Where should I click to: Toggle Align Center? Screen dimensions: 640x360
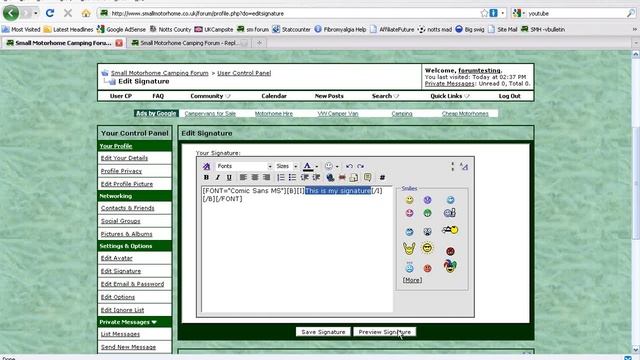(x=255, y=177)
